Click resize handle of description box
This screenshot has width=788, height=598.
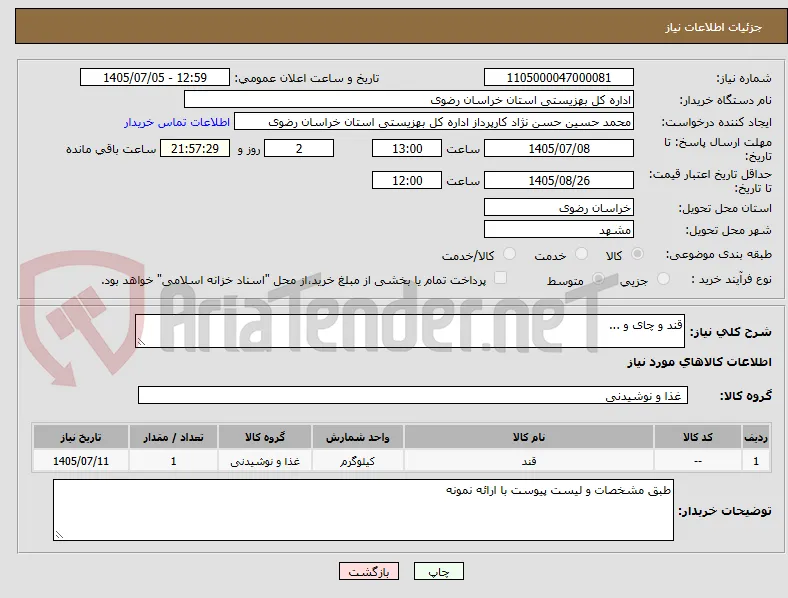tap(141, 342)
